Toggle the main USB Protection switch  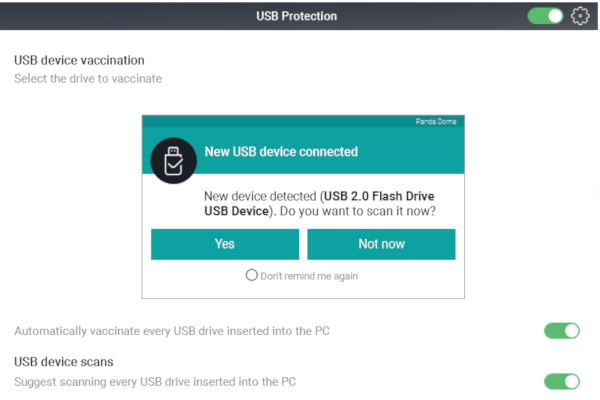[x=545, y=16]
